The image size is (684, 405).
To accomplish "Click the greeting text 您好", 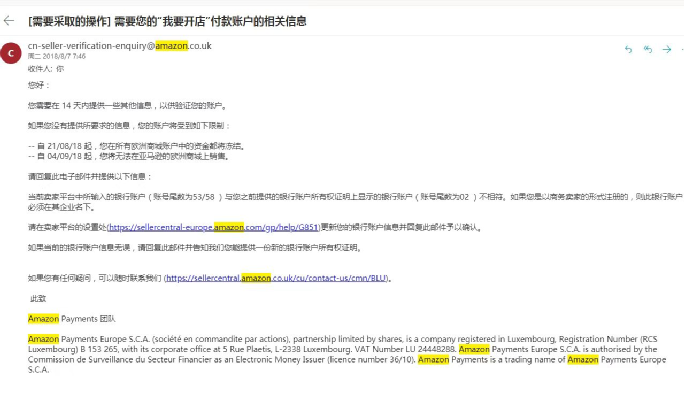I will 39,85.
